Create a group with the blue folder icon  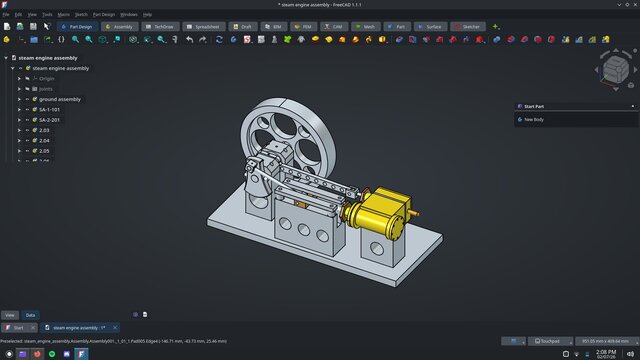34,40
